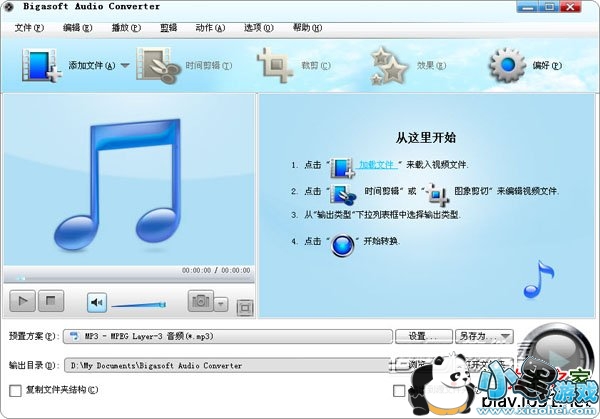600x419 pixels.
Task: Click the 效果(E) toolbar label
Action: tap(431, 65)
